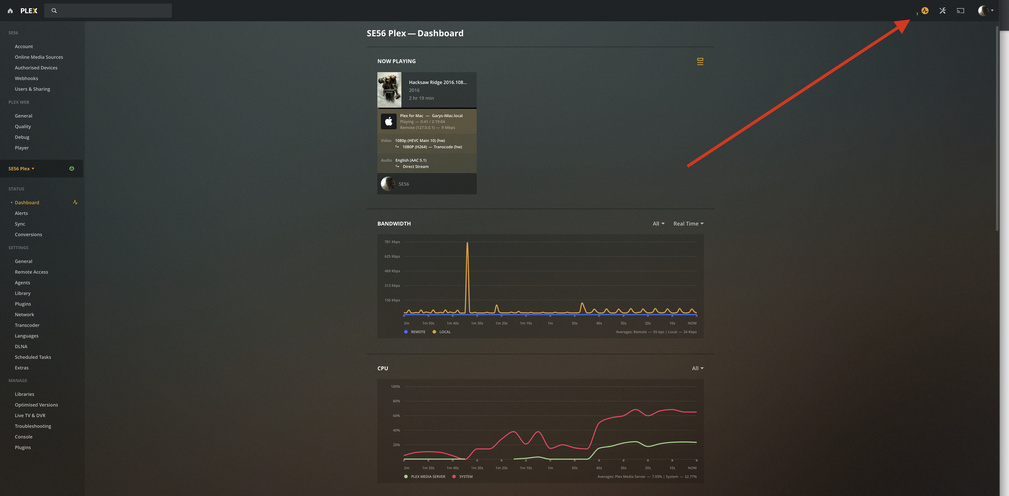The height and width of the screenshot is (496, 1009).
Task: Toggle PLEX MEDIA SERVER legend in CPU chart
Action: [424, 477]
